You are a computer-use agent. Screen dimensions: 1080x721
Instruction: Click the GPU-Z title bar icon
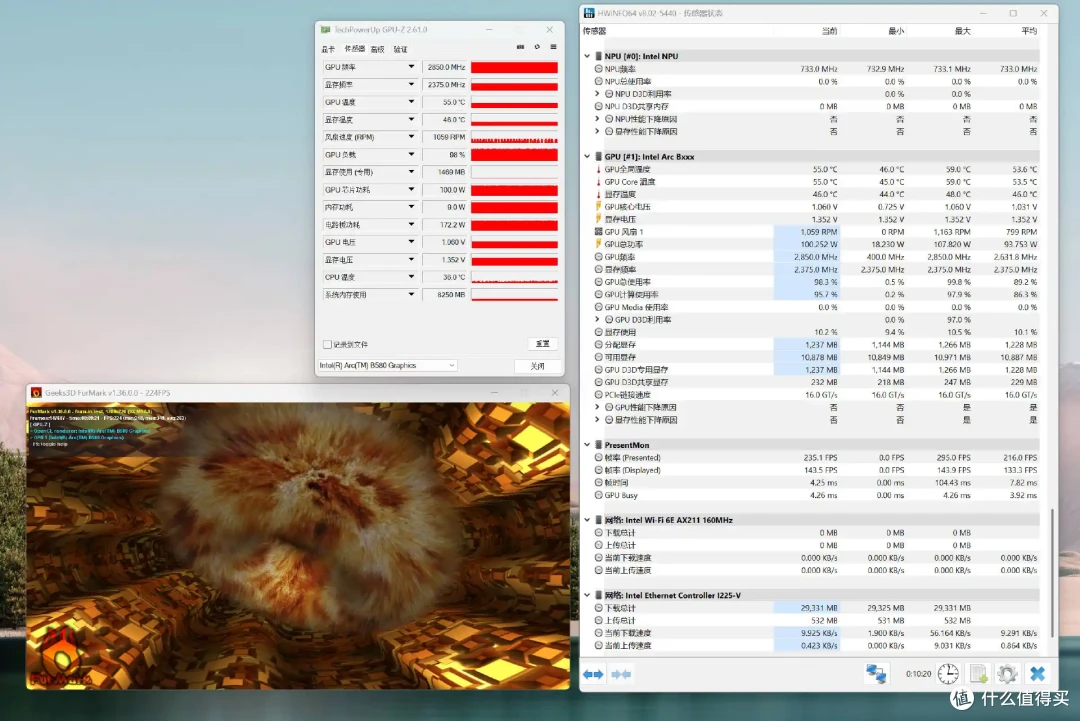[325, 30]
